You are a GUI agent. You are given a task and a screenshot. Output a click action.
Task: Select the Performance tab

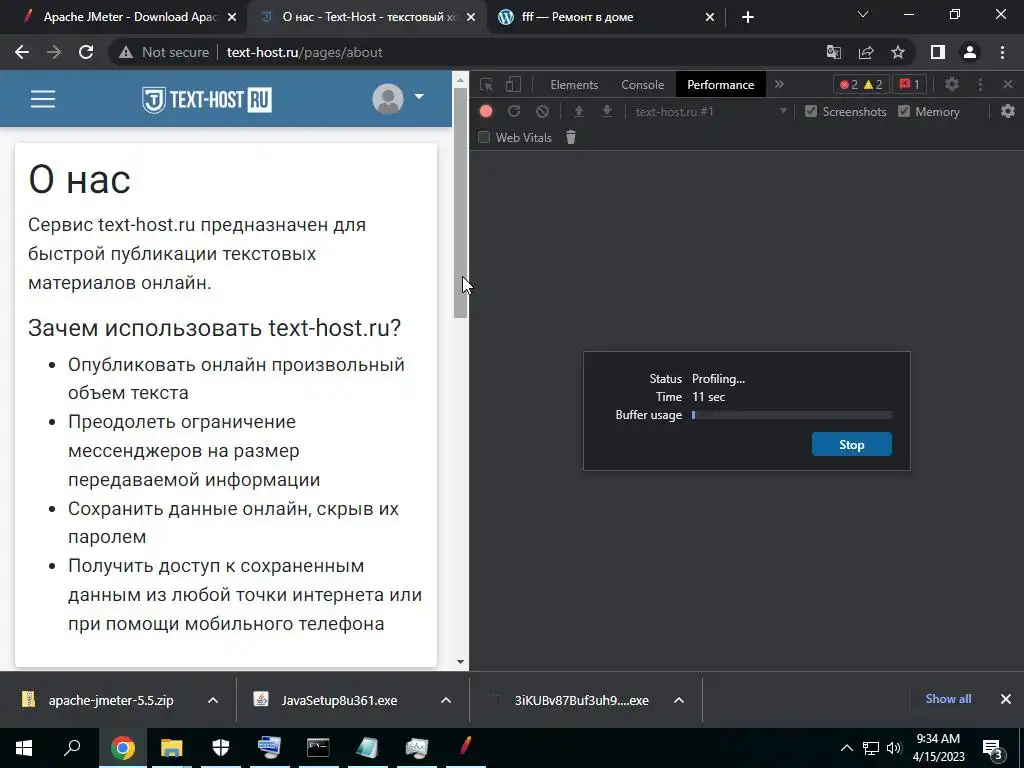pos(720,85)
